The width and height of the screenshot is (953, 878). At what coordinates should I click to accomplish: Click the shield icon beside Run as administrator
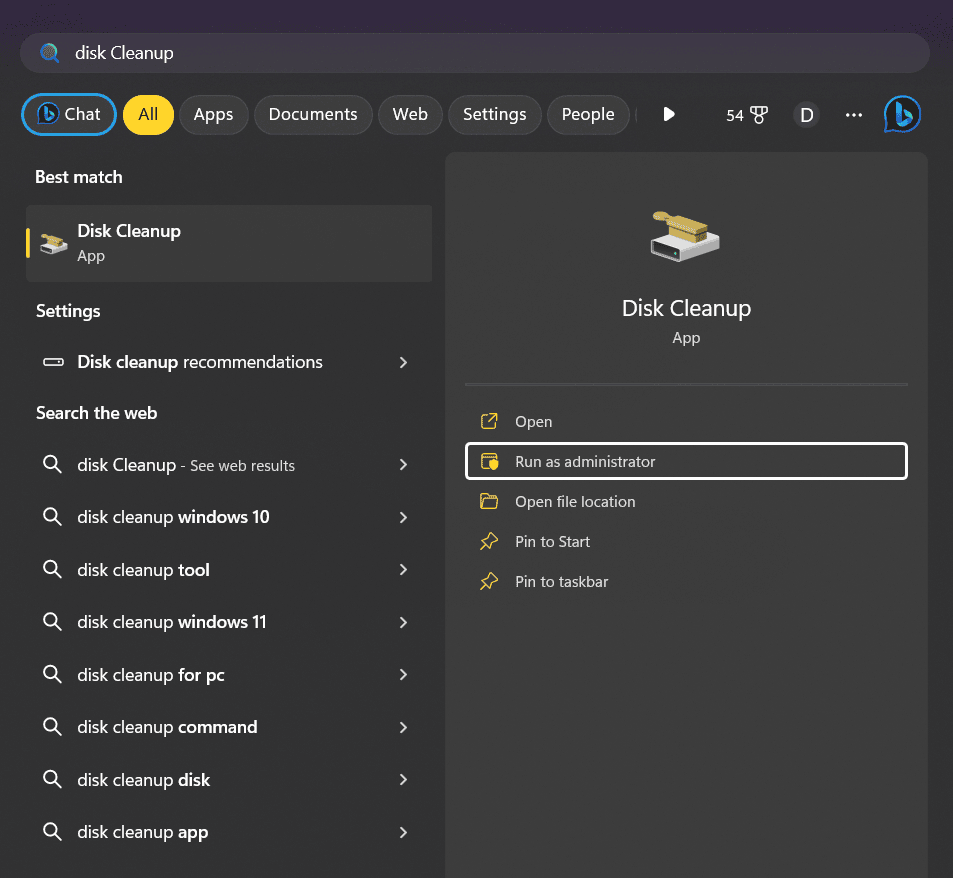[489, 461]
